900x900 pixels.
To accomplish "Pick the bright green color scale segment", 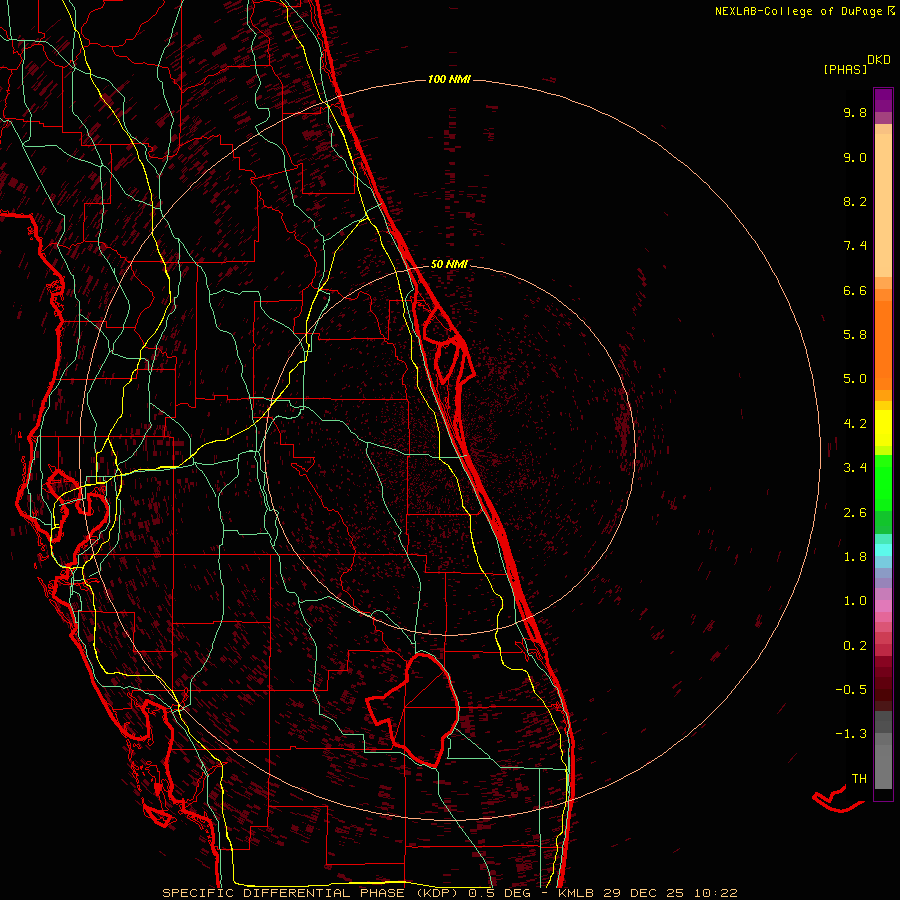I will (883, 482).
